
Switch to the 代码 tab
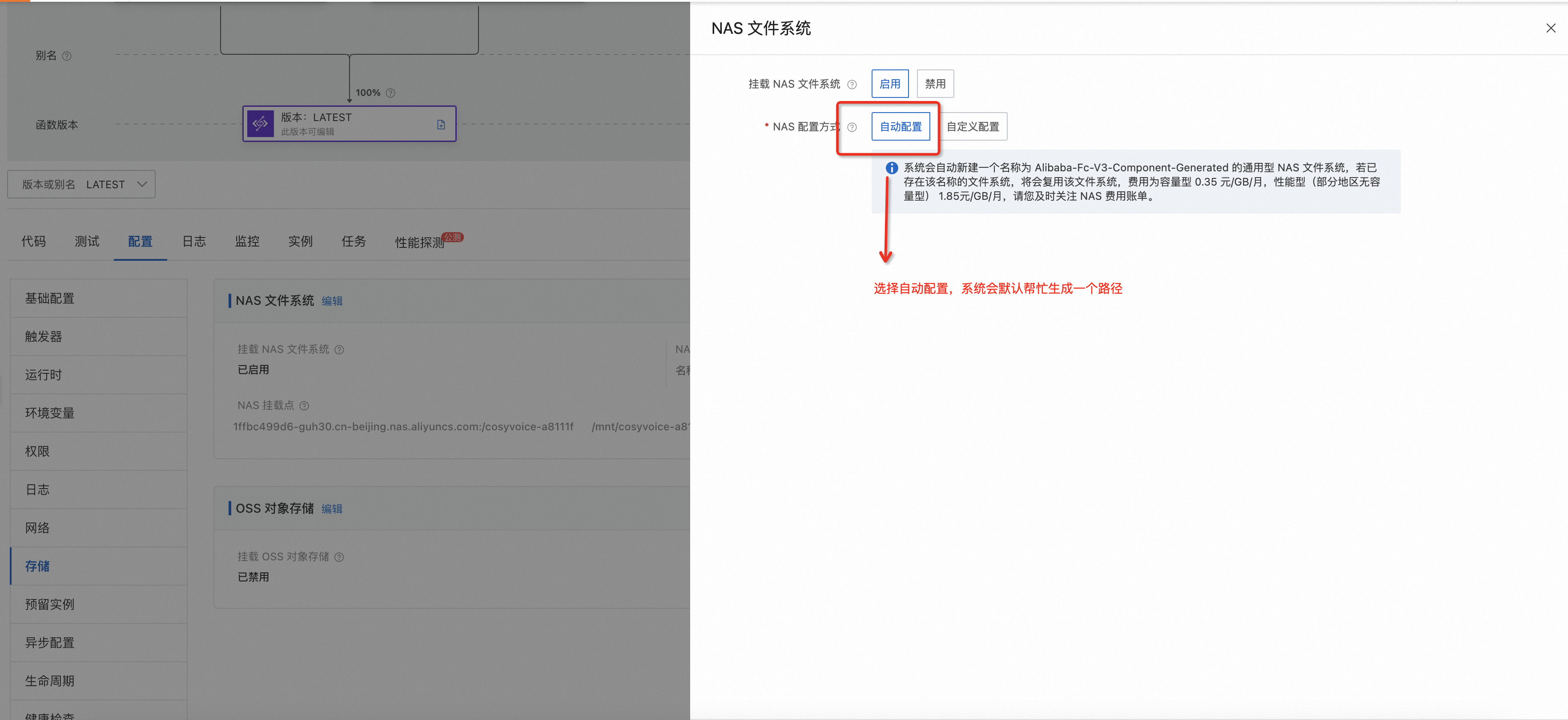pyautogui.click(x=33, y=242)
